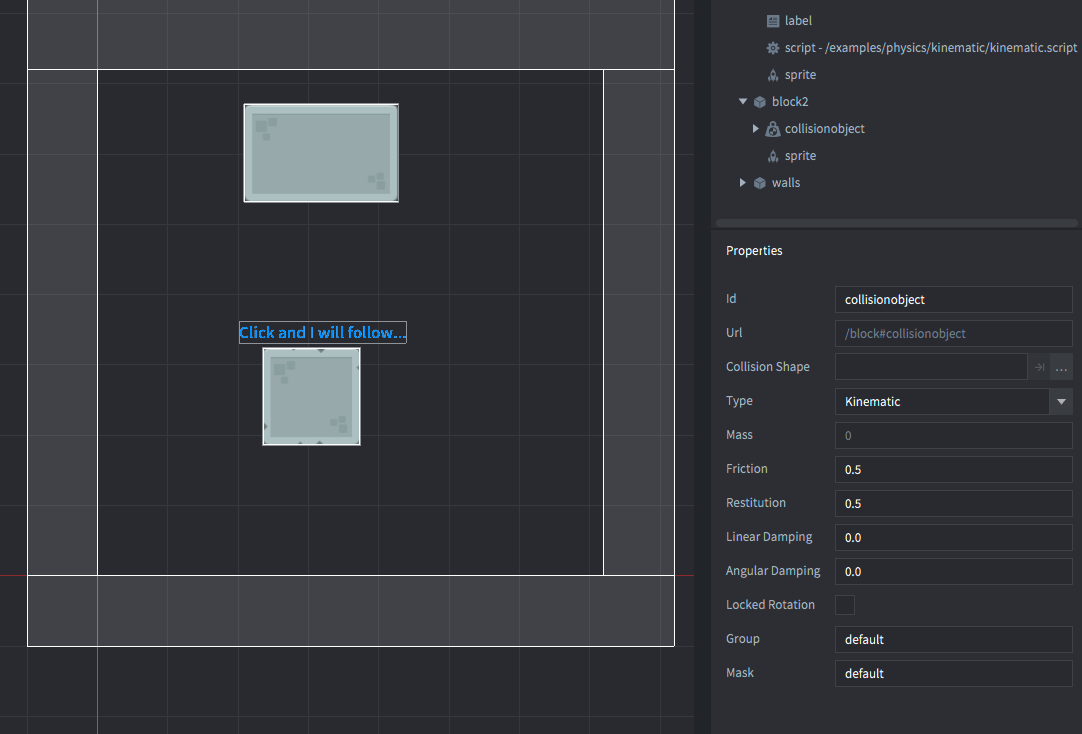The height and width of the screenshot is (734, 1082).
Task: Click the sprite icon under block2's collisionobject
Action: [x=773, y=157]
